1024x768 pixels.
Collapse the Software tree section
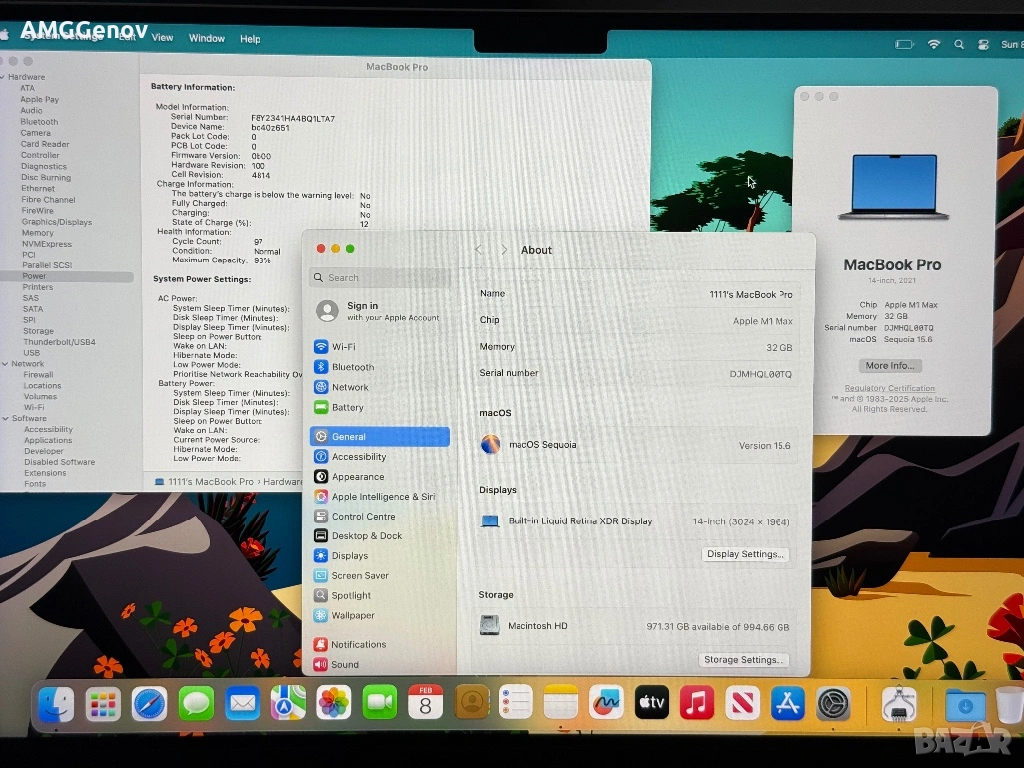[4, 418]
